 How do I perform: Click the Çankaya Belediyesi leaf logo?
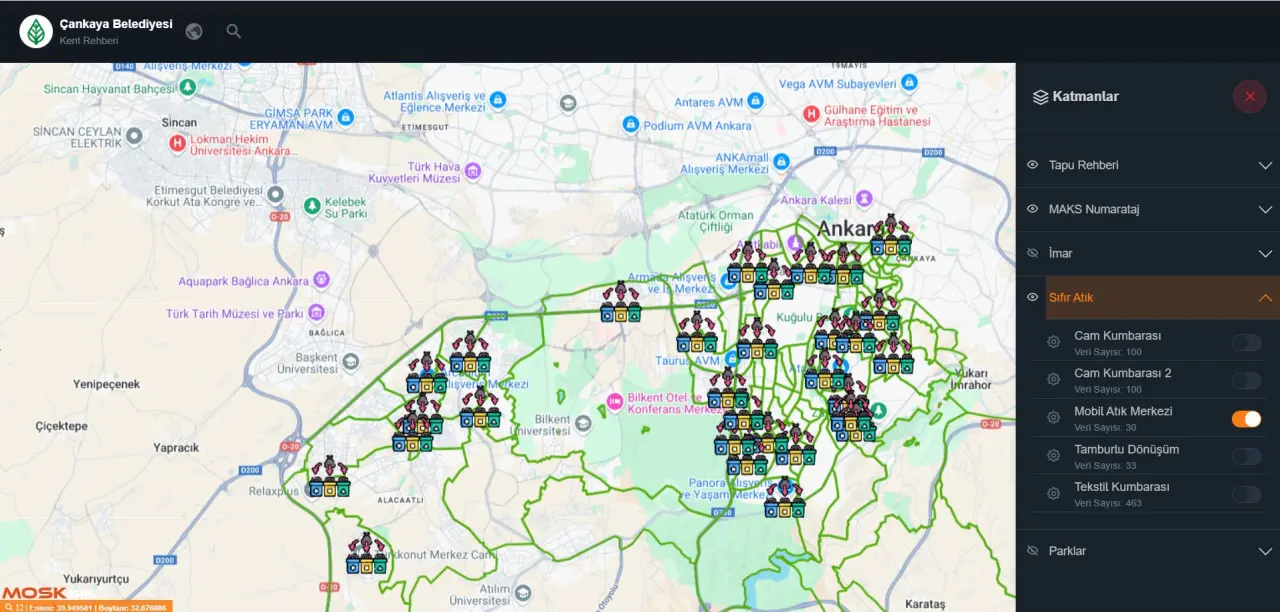(37, 32)
